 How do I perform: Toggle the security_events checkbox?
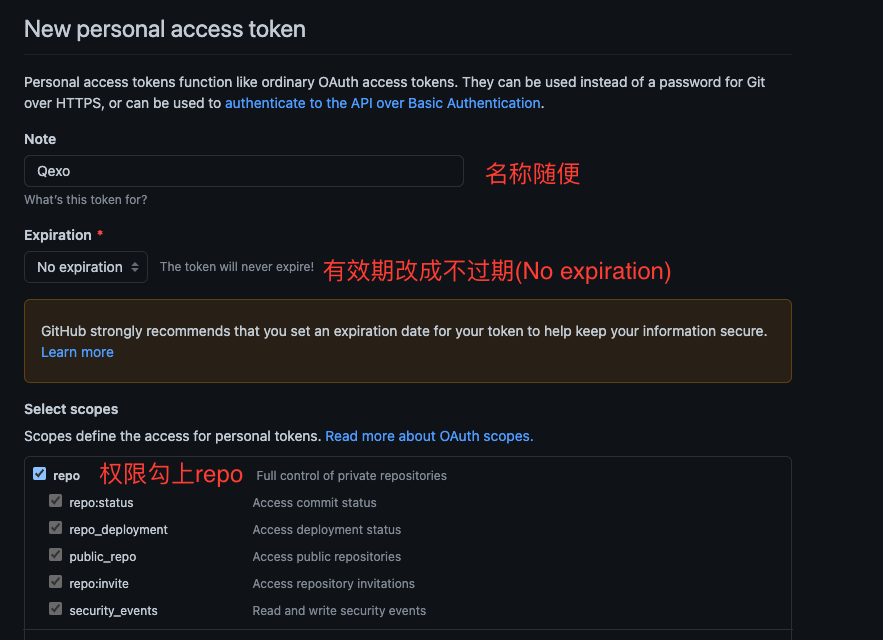(x=56, y=609)
